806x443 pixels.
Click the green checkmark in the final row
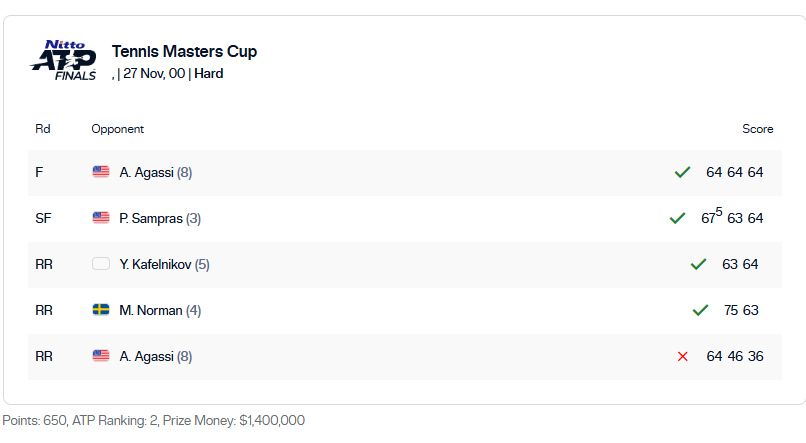(x=682, y=172)
